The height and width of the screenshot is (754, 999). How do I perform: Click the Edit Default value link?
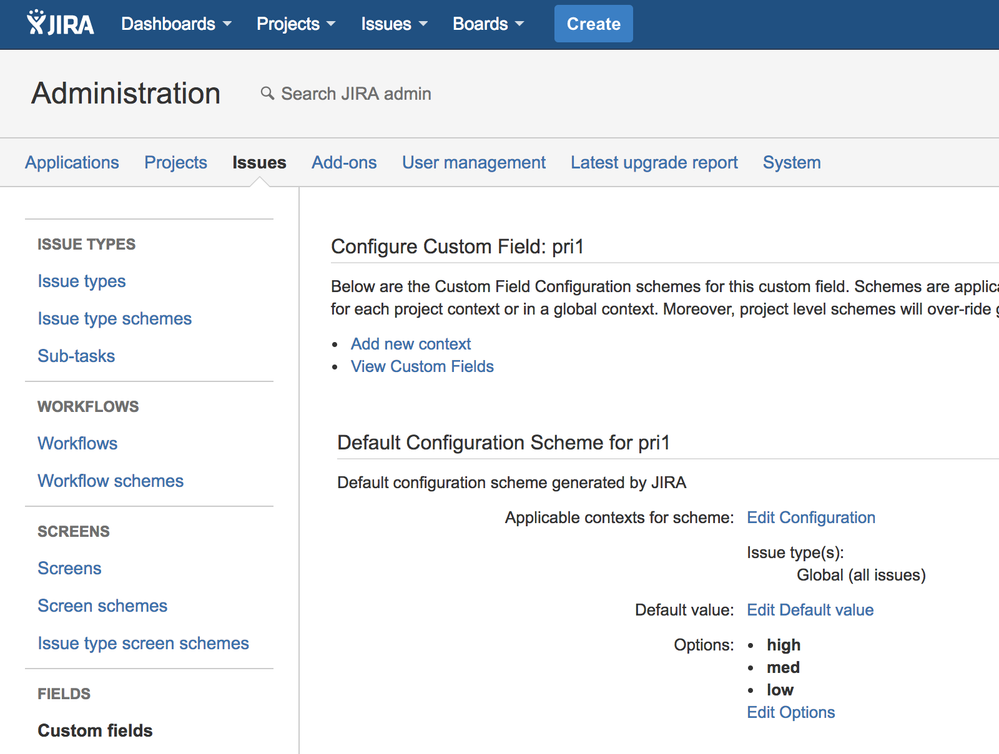click(x=810, y=610)
